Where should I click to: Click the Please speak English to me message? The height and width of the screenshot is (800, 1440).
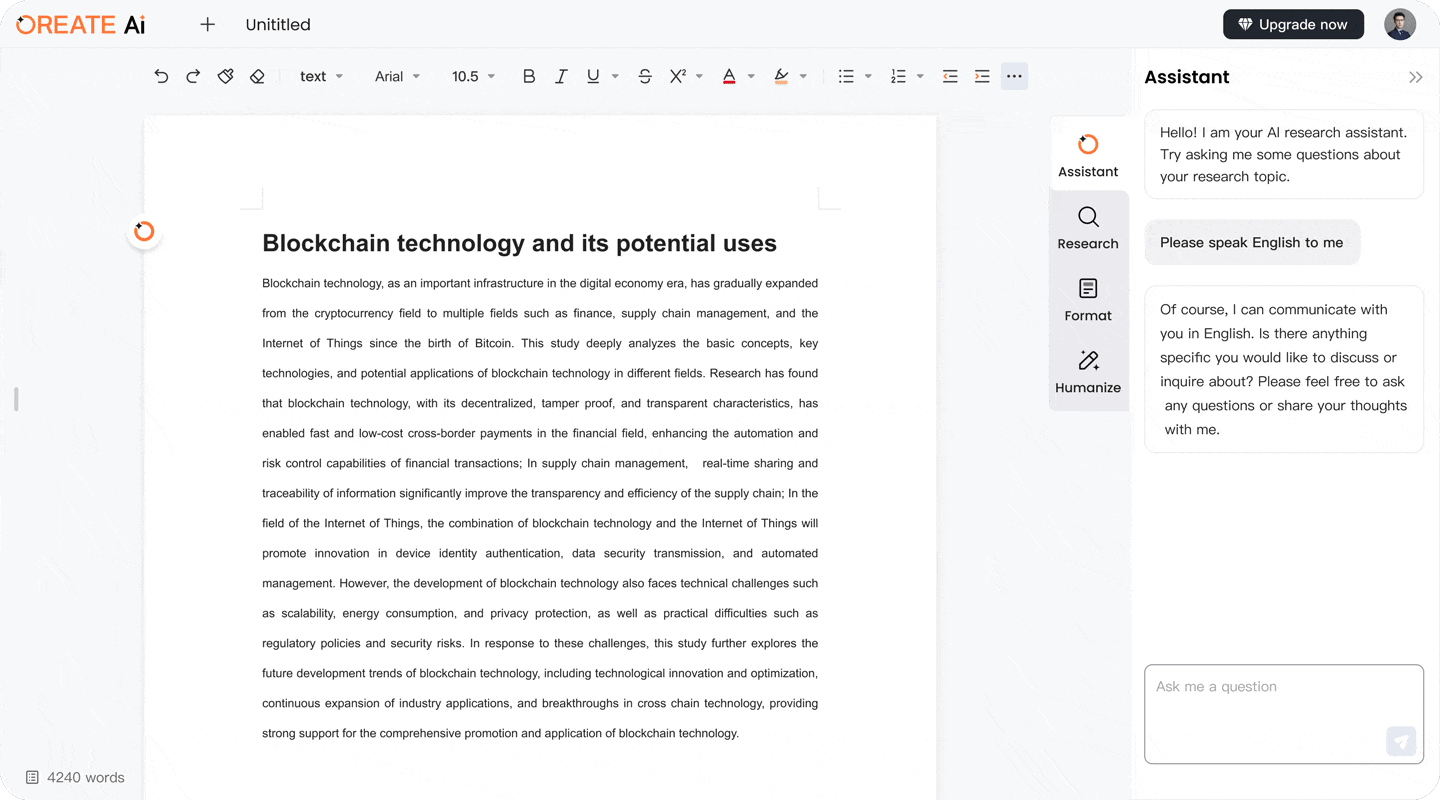coord(1252,242)
